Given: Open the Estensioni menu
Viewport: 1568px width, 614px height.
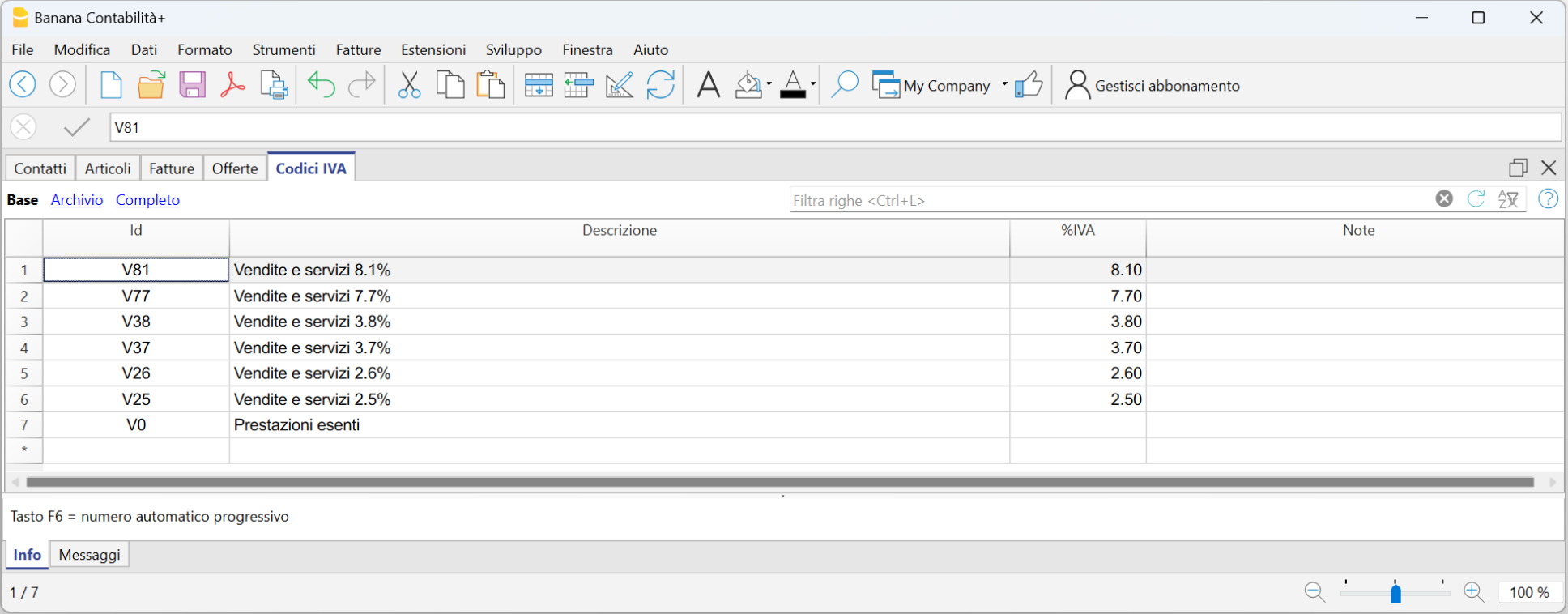Looking at the screenshot, I should click(x=433, y=50).
